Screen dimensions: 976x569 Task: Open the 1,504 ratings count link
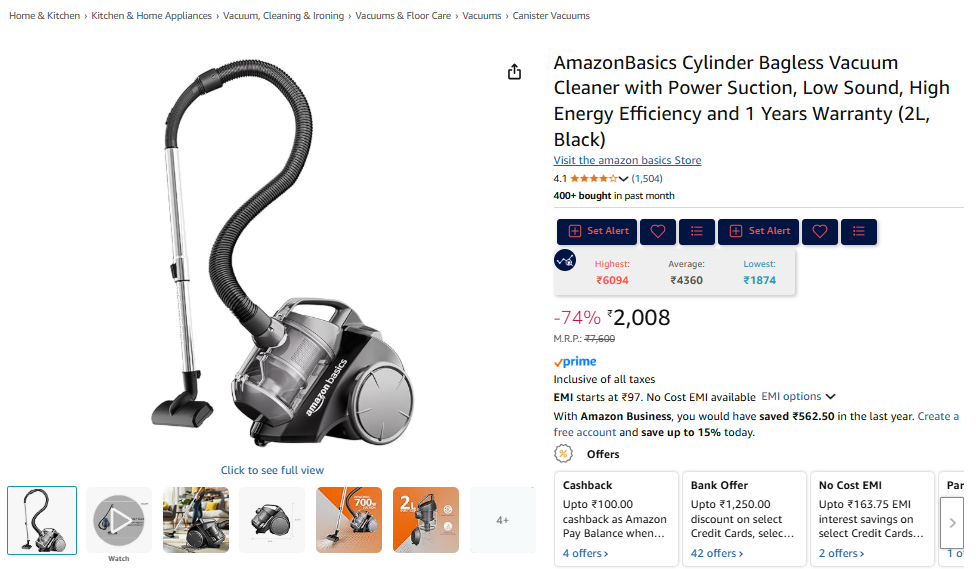coord(647,179)
